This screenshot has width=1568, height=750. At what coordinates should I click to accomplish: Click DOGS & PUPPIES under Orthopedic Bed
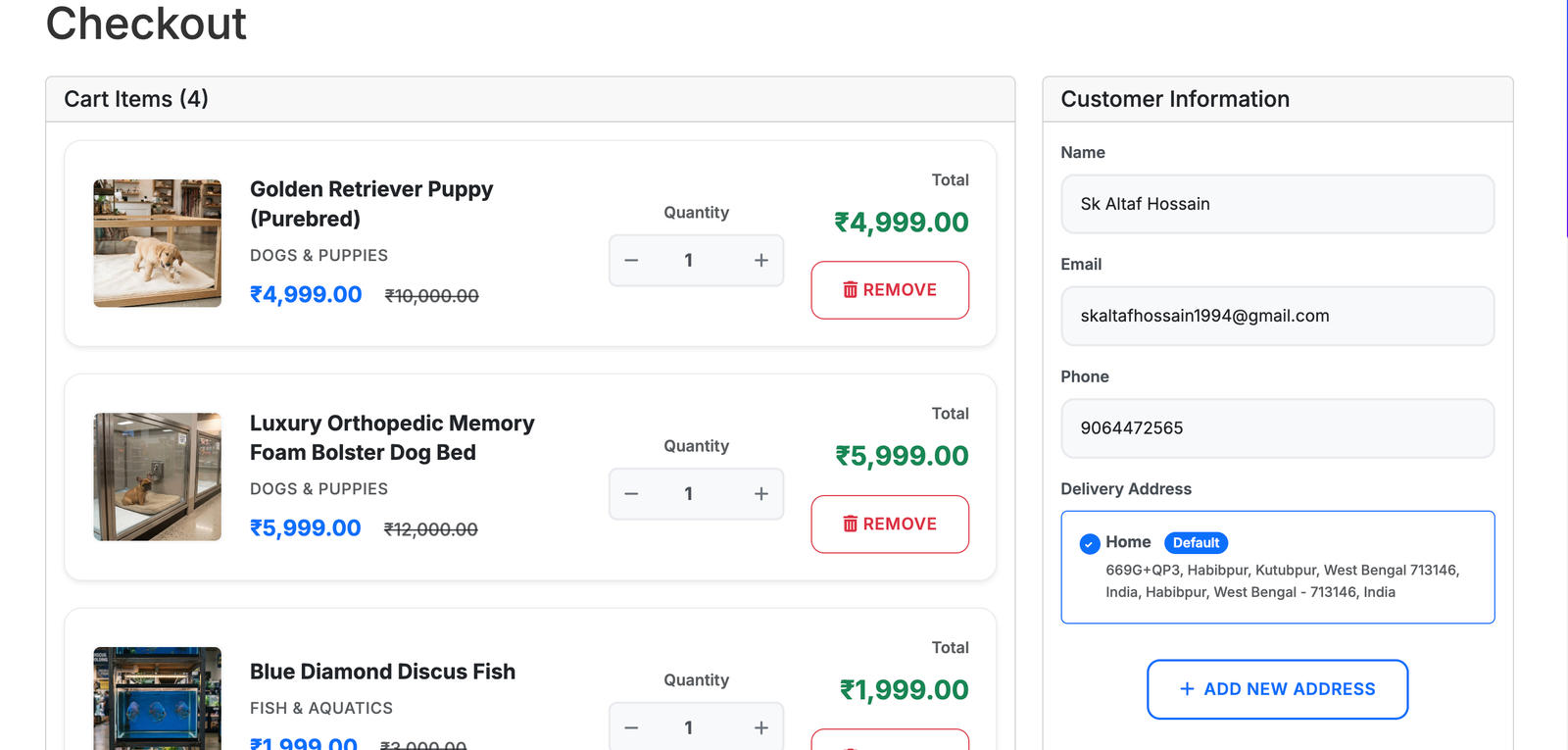click(x=318, y=488)
